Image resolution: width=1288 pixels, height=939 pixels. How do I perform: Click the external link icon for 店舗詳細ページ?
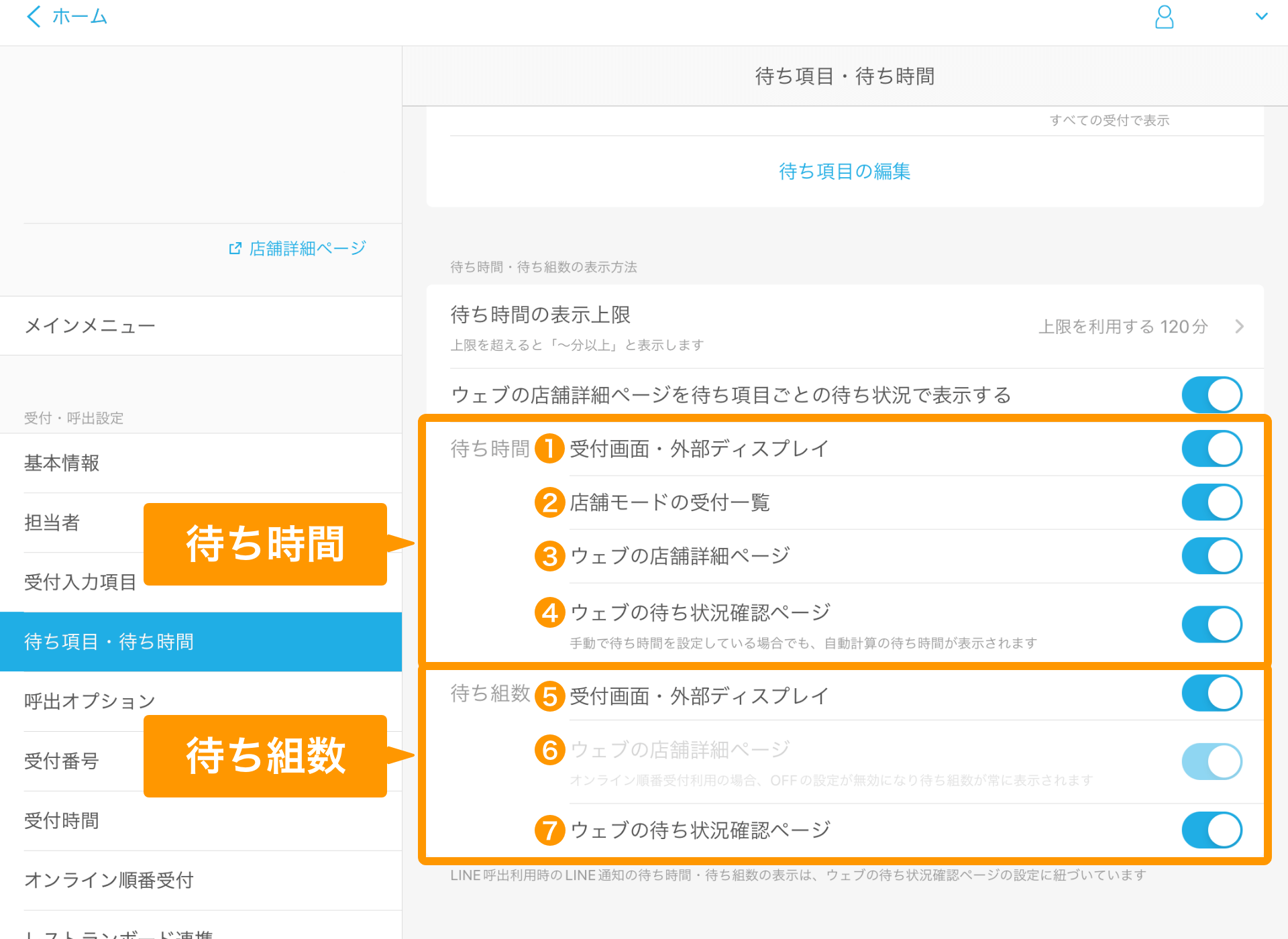click(x=235, y=249)
